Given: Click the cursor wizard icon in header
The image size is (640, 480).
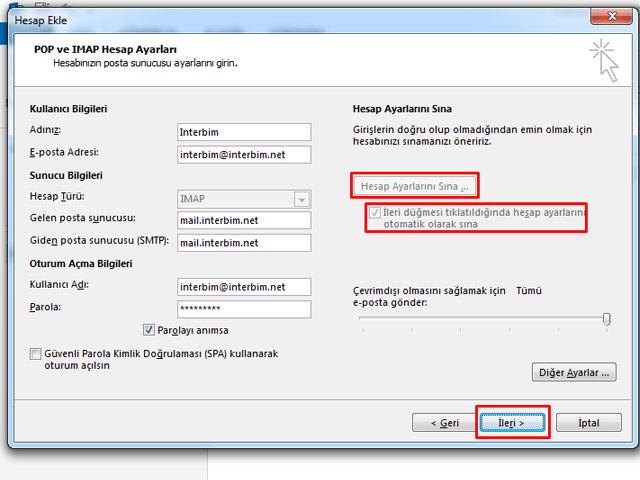Looking at the screenshot, I should click(604, 59).
